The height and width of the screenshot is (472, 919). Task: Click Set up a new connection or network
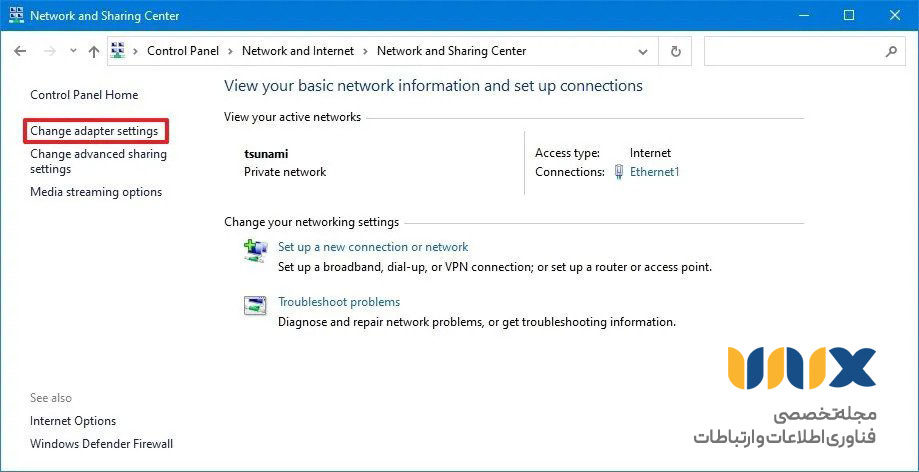coord(373,247)
